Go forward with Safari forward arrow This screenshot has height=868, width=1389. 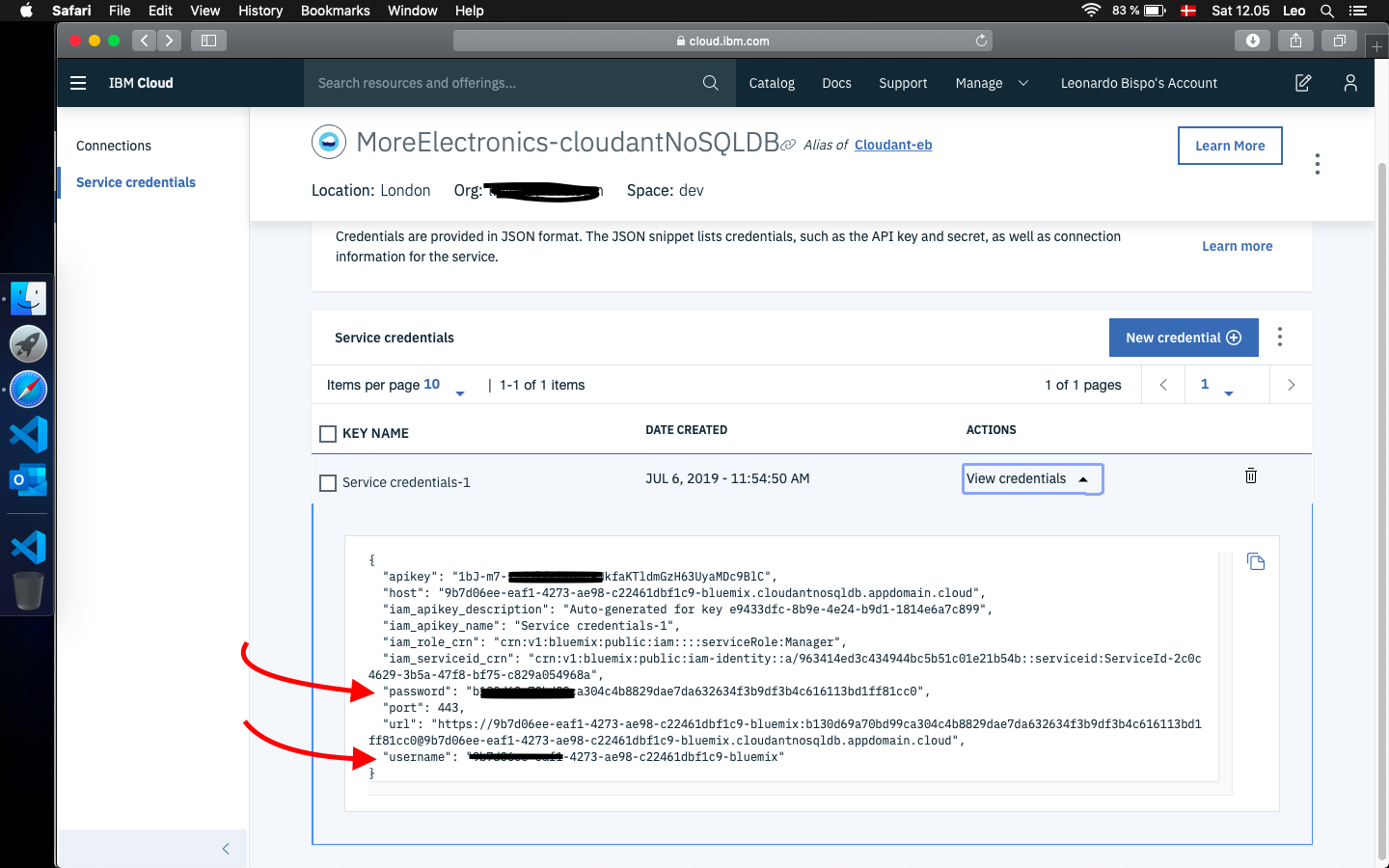(170, 41)
